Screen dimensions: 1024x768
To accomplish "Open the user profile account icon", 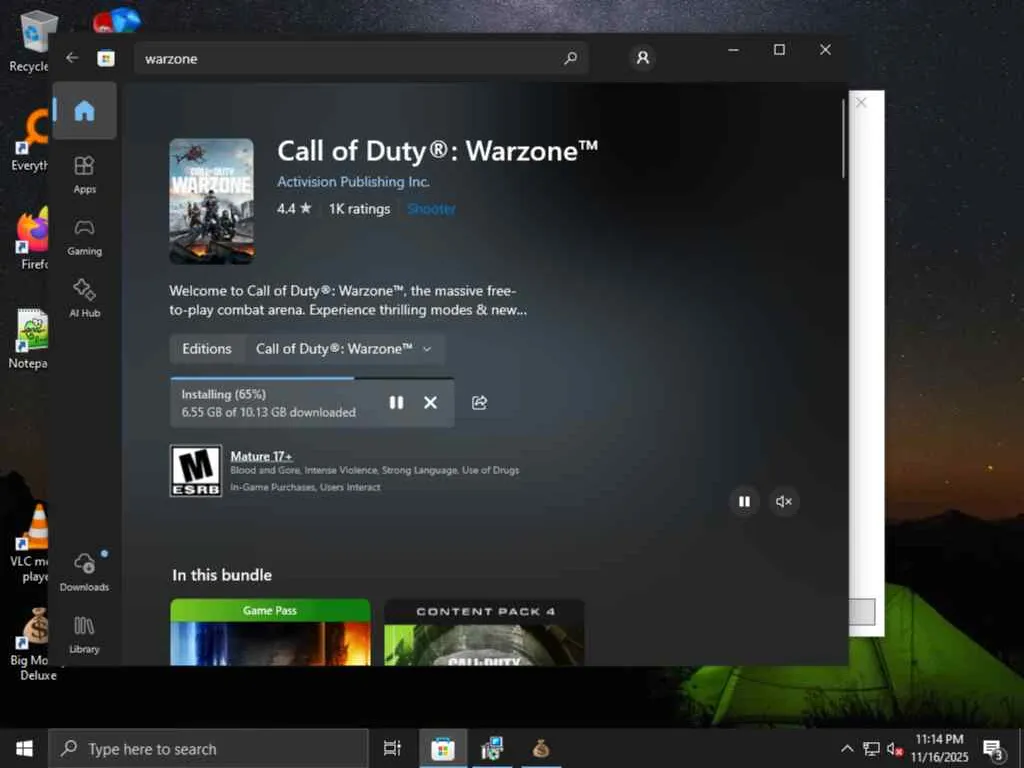I will click(x=643, y=58).
